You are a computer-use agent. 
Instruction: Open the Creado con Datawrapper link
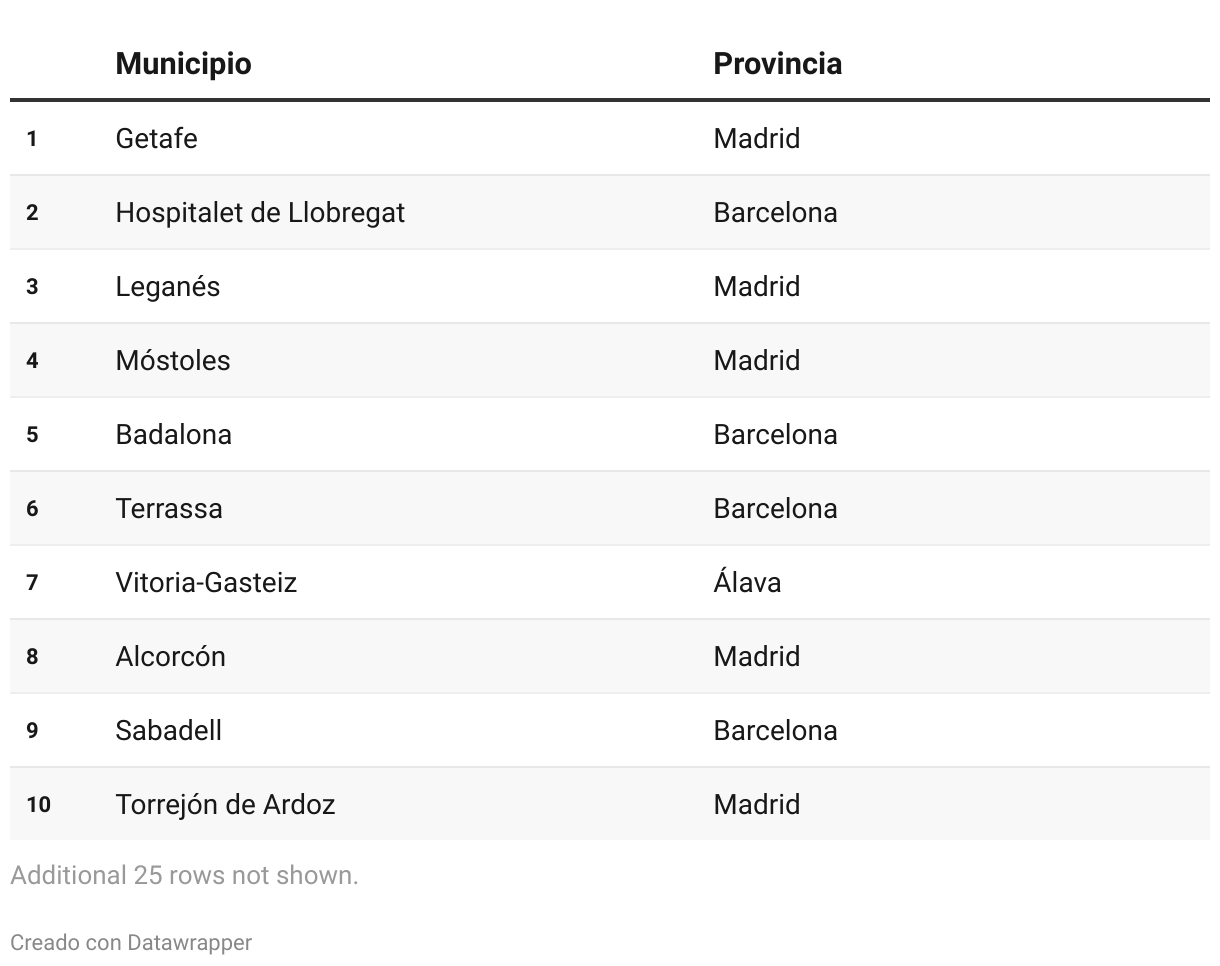click(131, 942)
